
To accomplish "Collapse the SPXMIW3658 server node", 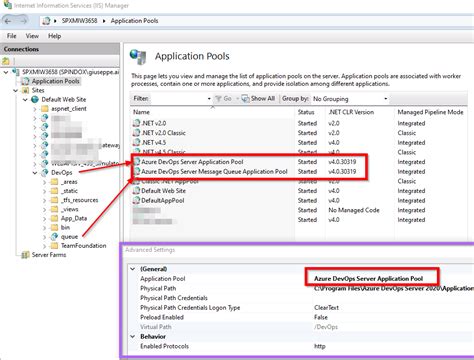I will (x=6, y=72).
